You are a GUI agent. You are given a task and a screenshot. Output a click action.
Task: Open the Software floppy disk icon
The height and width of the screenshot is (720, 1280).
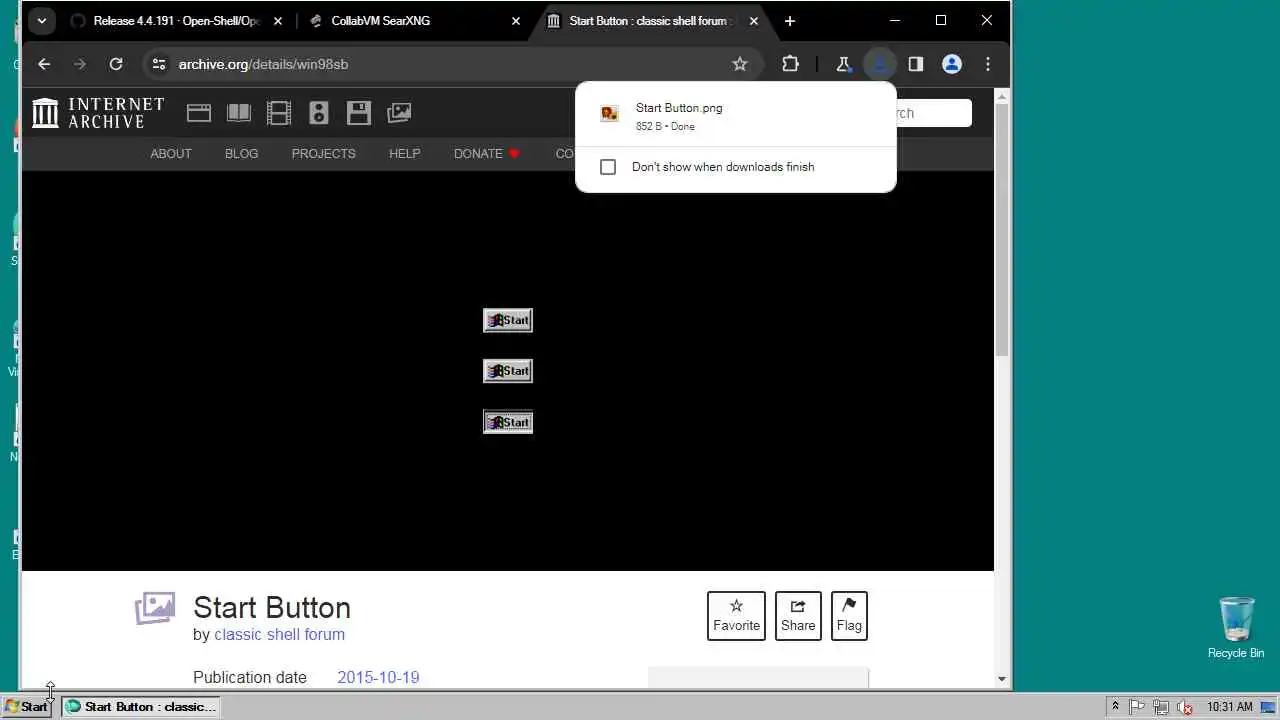359,113
